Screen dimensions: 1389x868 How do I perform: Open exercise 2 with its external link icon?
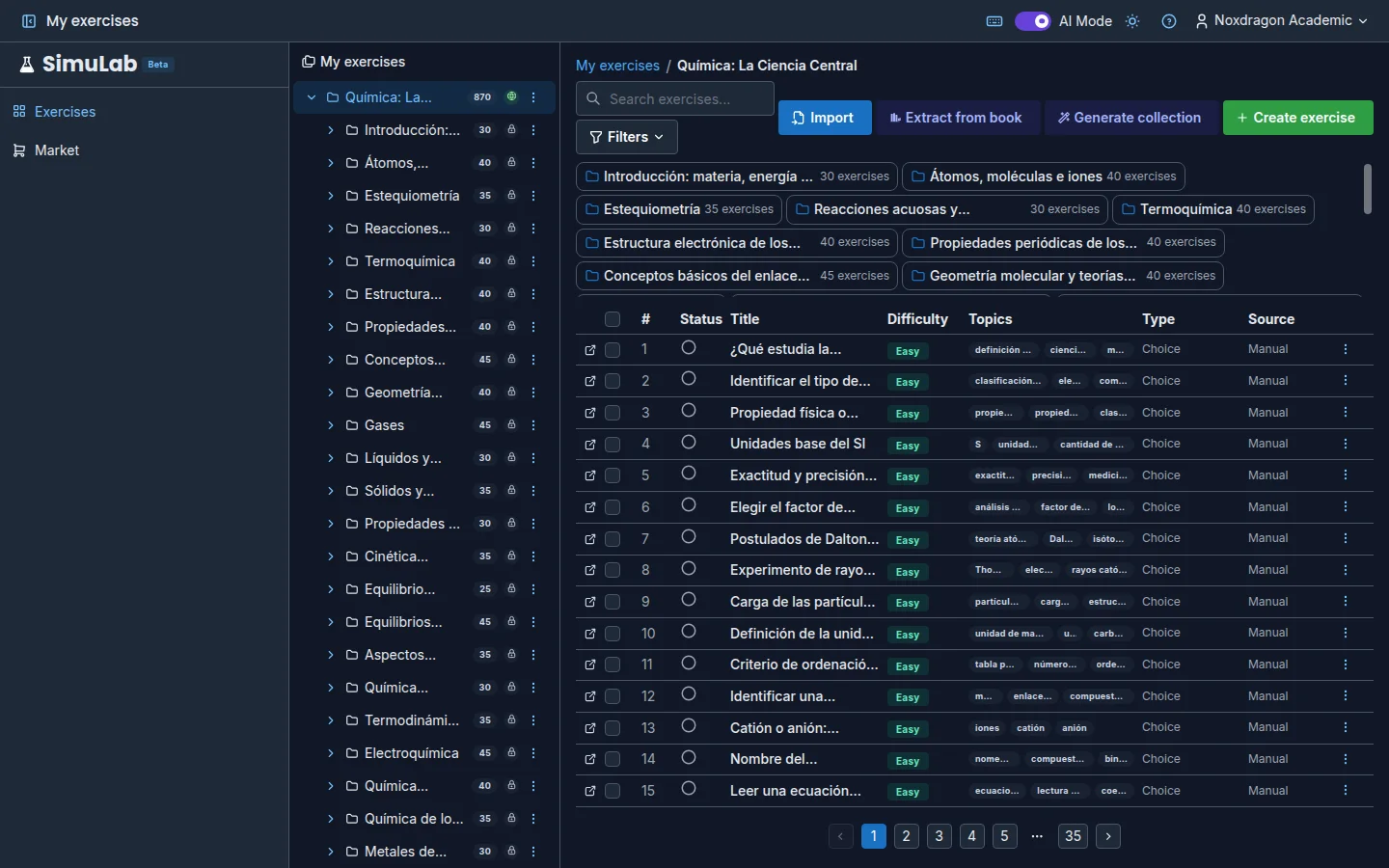pyautogui.click(x=590, y=382)
